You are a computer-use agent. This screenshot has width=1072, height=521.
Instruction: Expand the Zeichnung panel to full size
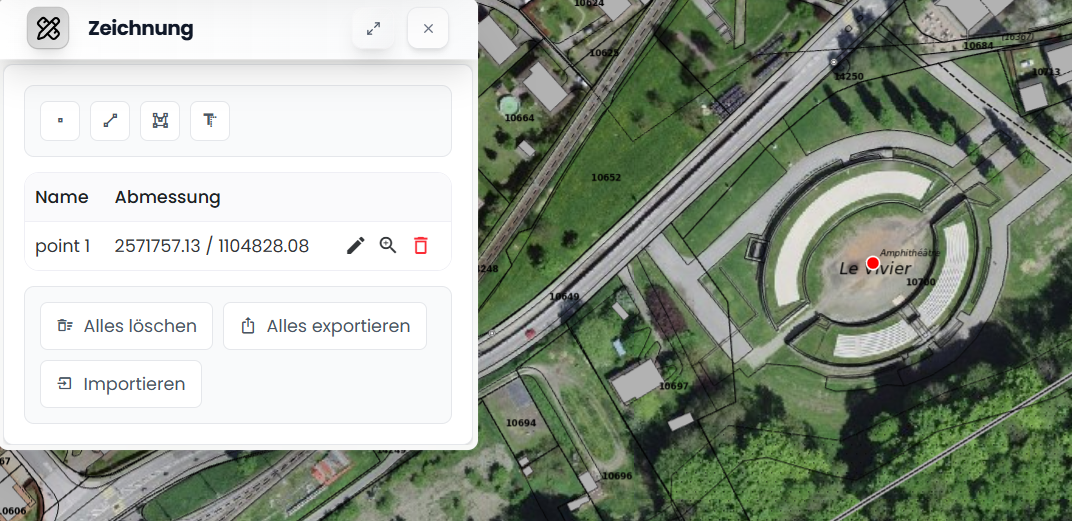point(373,28)
